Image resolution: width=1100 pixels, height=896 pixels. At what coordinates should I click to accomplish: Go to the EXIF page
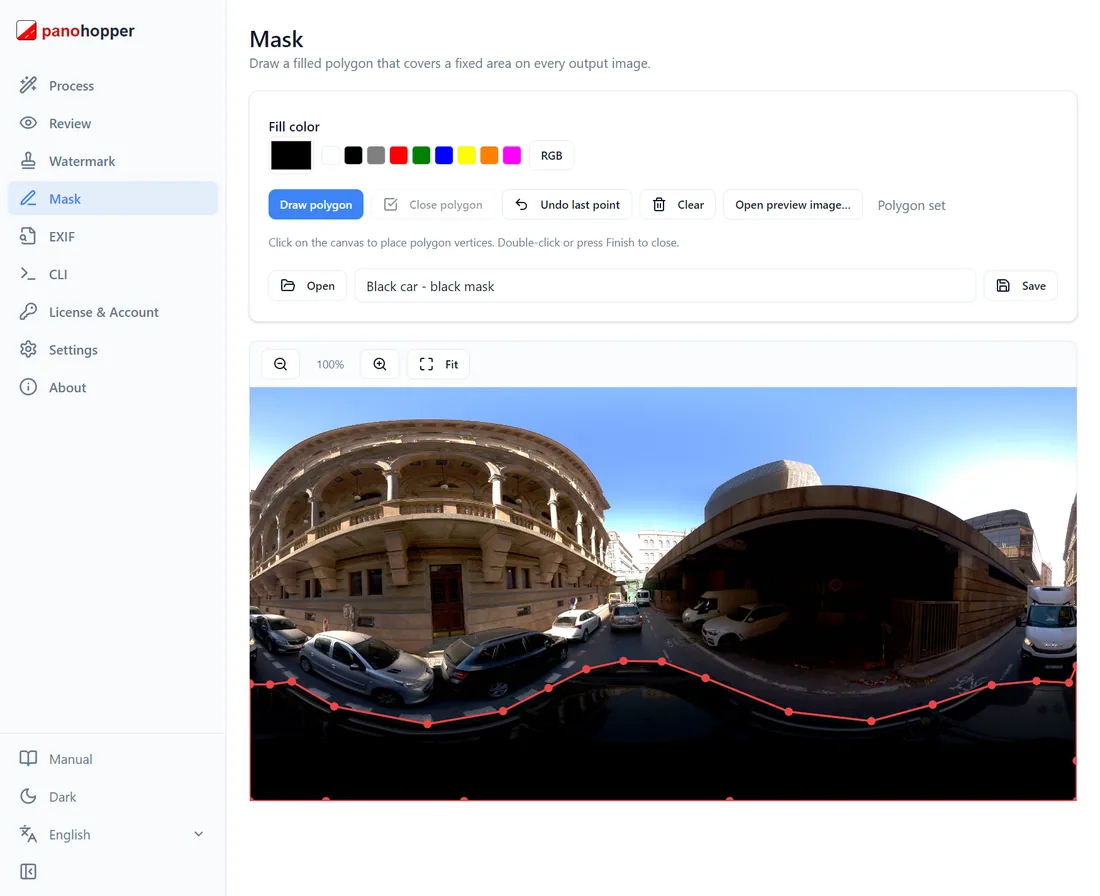(113, 236)
